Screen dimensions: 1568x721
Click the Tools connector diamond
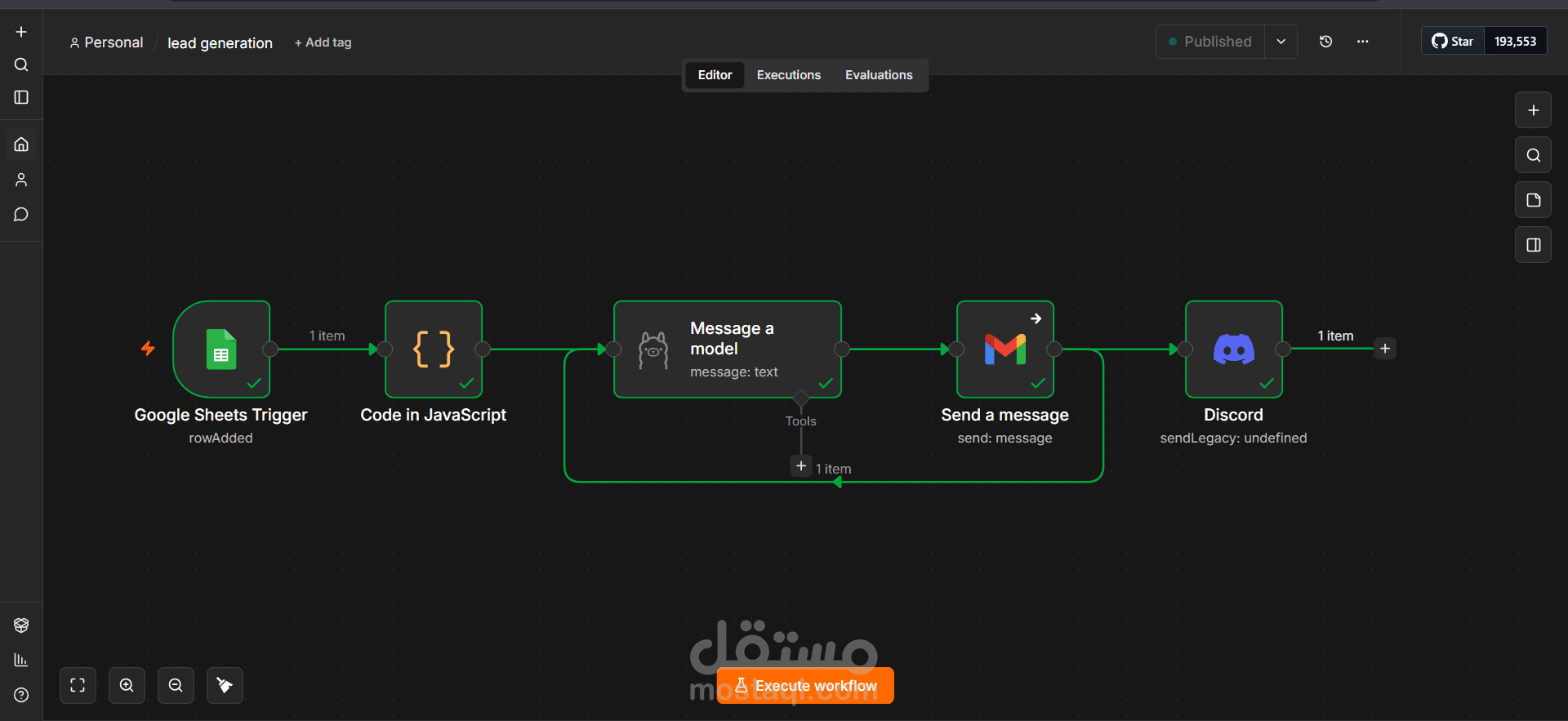(x=801, y=398)
